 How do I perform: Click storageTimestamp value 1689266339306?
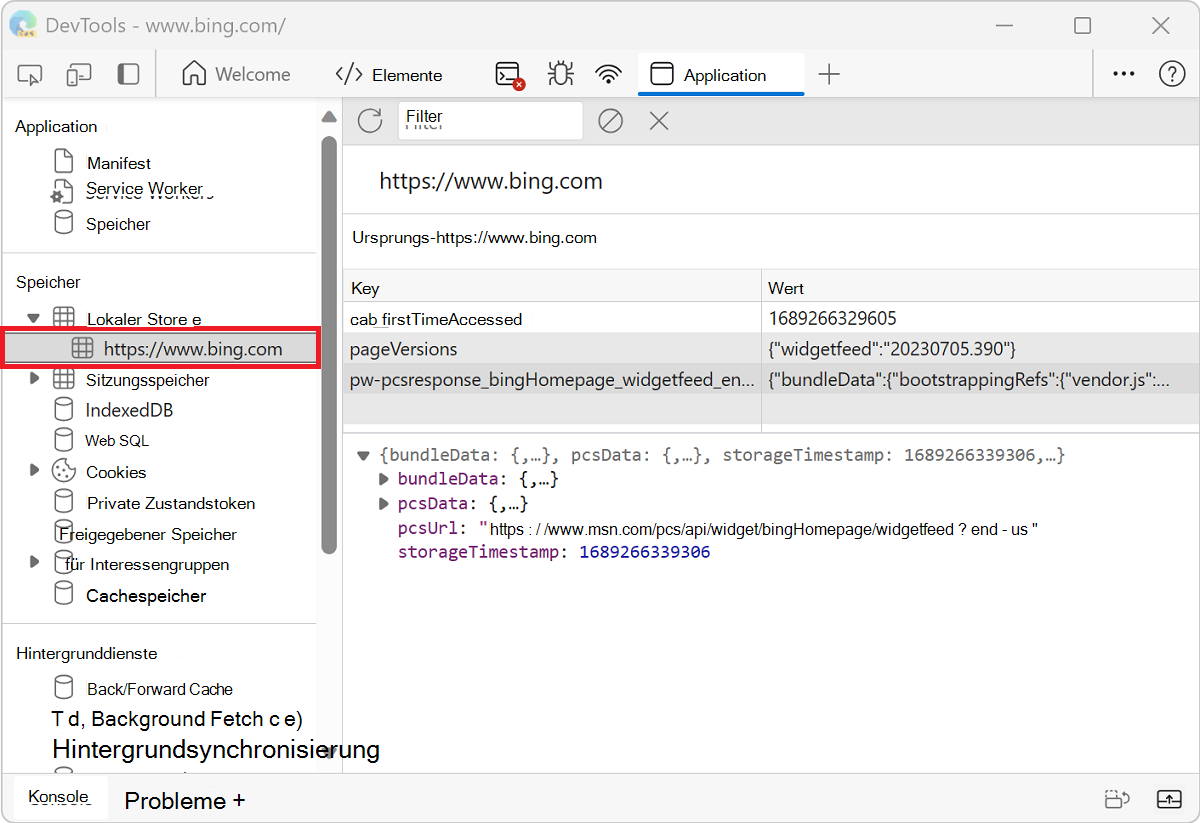tap(644, 551)
